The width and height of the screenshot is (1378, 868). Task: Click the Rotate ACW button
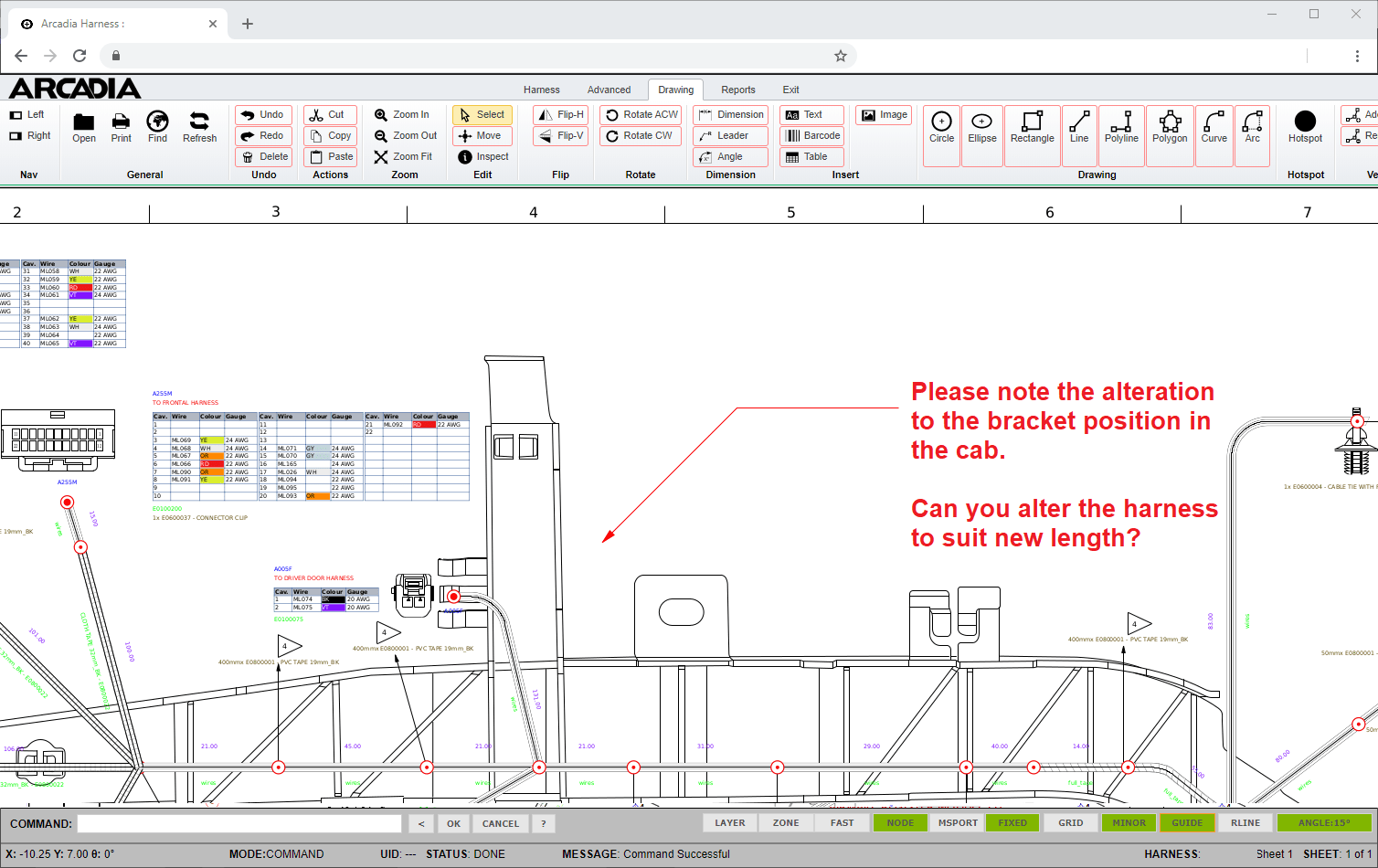[641, 114]
